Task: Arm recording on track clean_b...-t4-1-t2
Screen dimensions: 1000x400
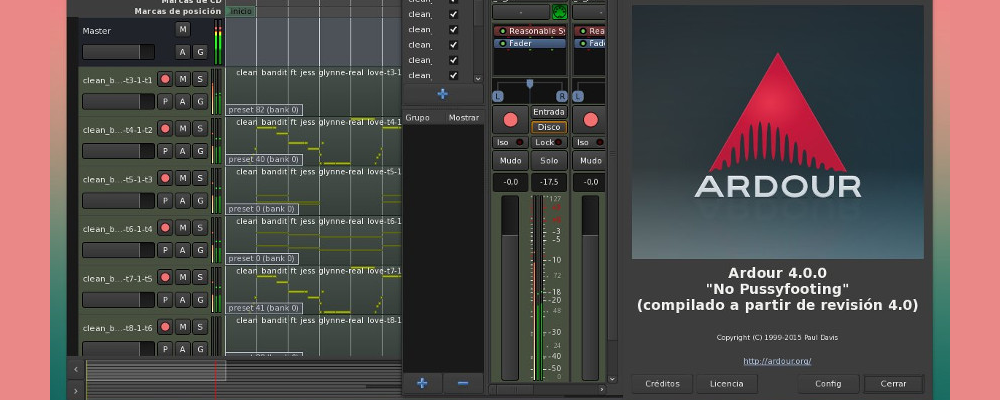Action: coord(165,129)
